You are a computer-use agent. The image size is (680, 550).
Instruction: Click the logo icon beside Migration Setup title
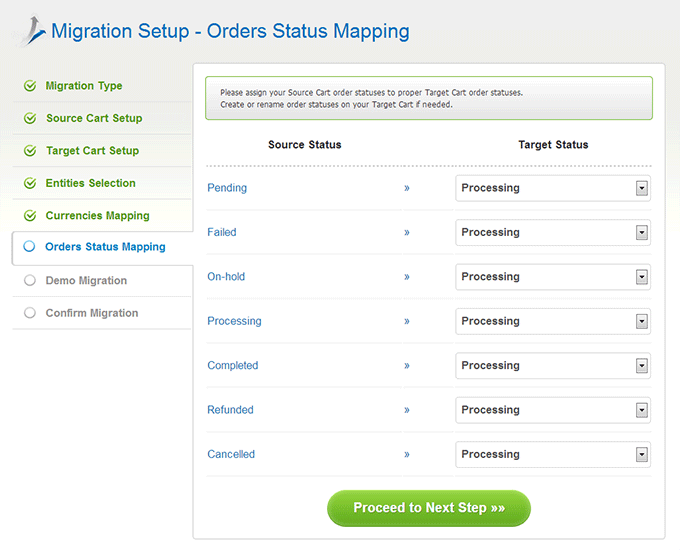(30, 30)
